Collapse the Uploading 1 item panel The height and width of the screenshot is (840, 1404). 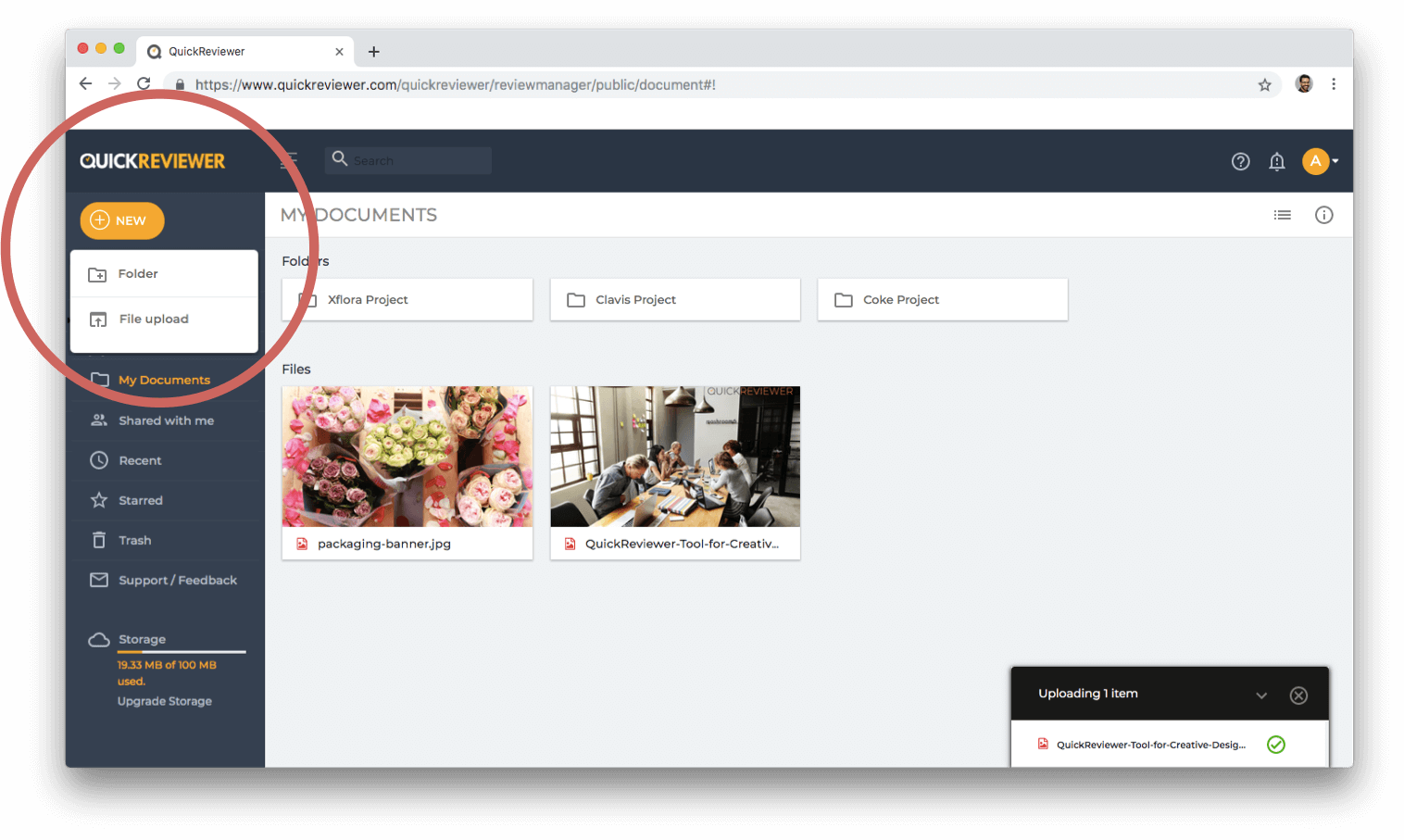1261,696
